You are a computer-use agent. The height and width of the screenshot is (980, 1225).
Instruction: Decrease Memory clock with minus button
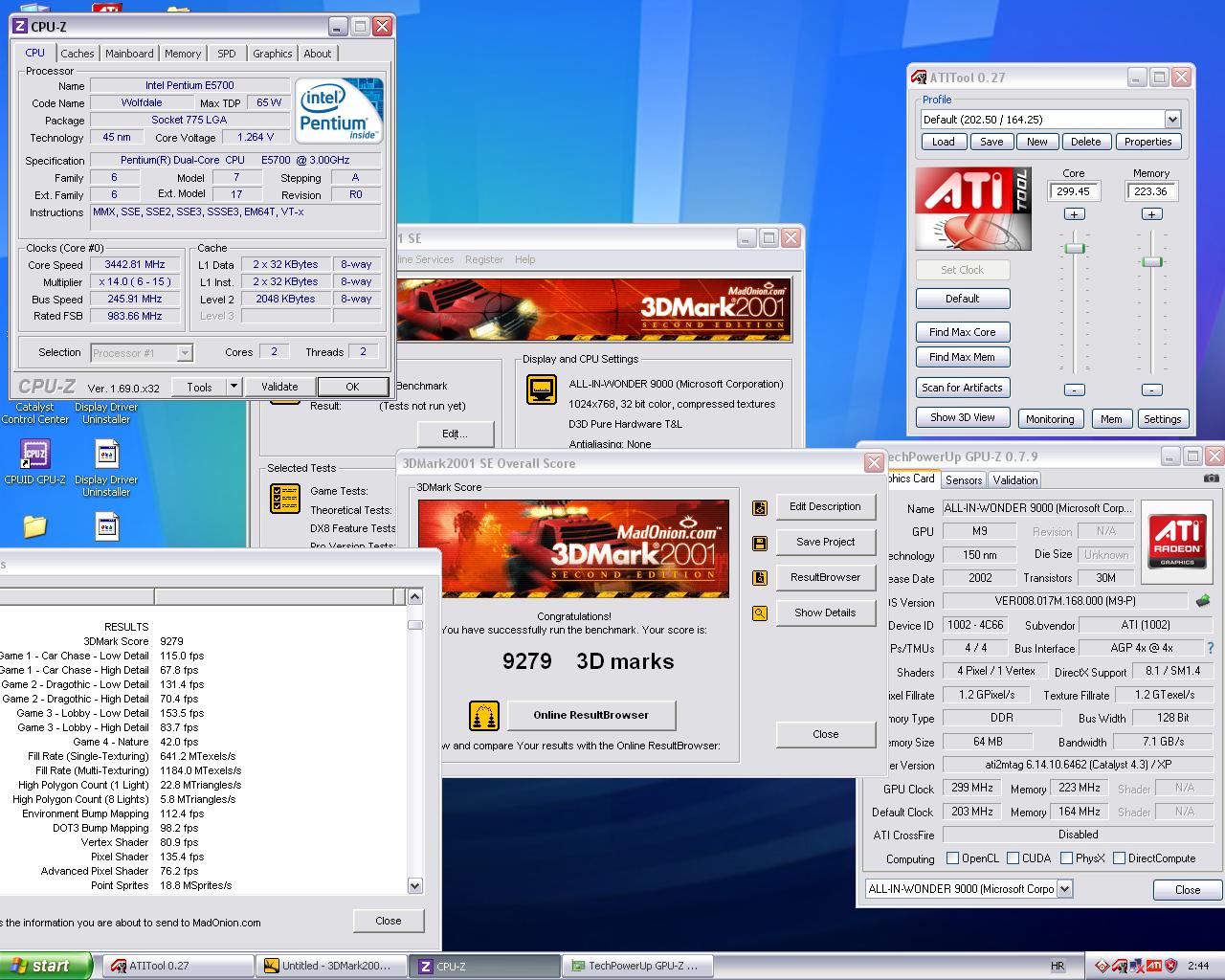pos(1152,390)
